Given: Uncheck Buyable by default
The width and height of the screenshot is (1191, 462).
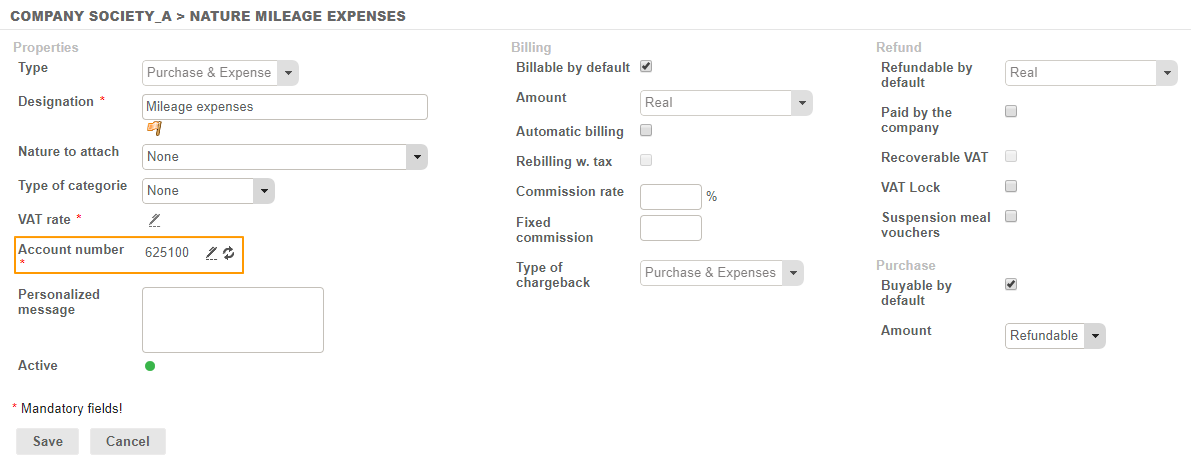Looking at the screenshot, I should [x=1011, y=285].
